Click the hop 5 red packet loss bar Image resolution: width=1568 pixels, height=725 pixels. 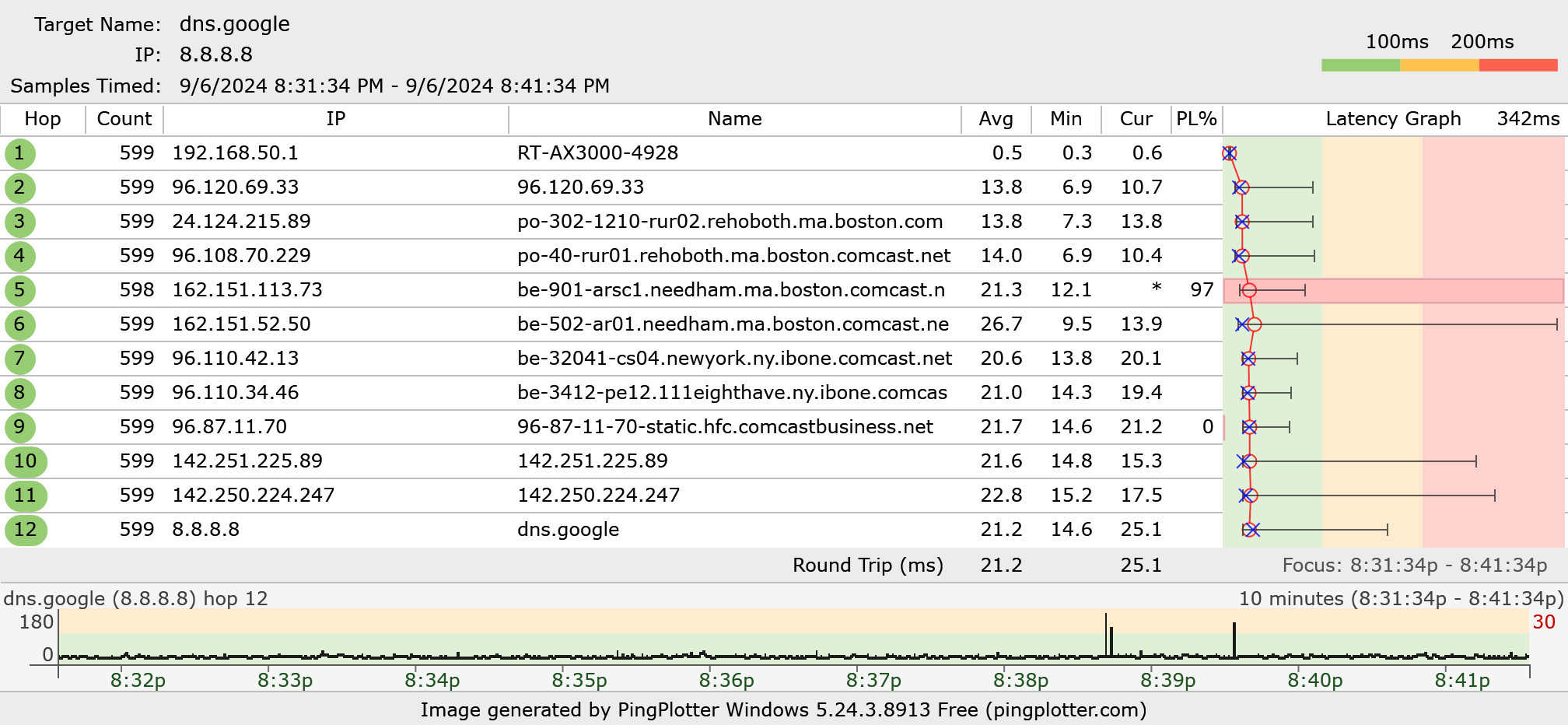[x=1393, y=291]
